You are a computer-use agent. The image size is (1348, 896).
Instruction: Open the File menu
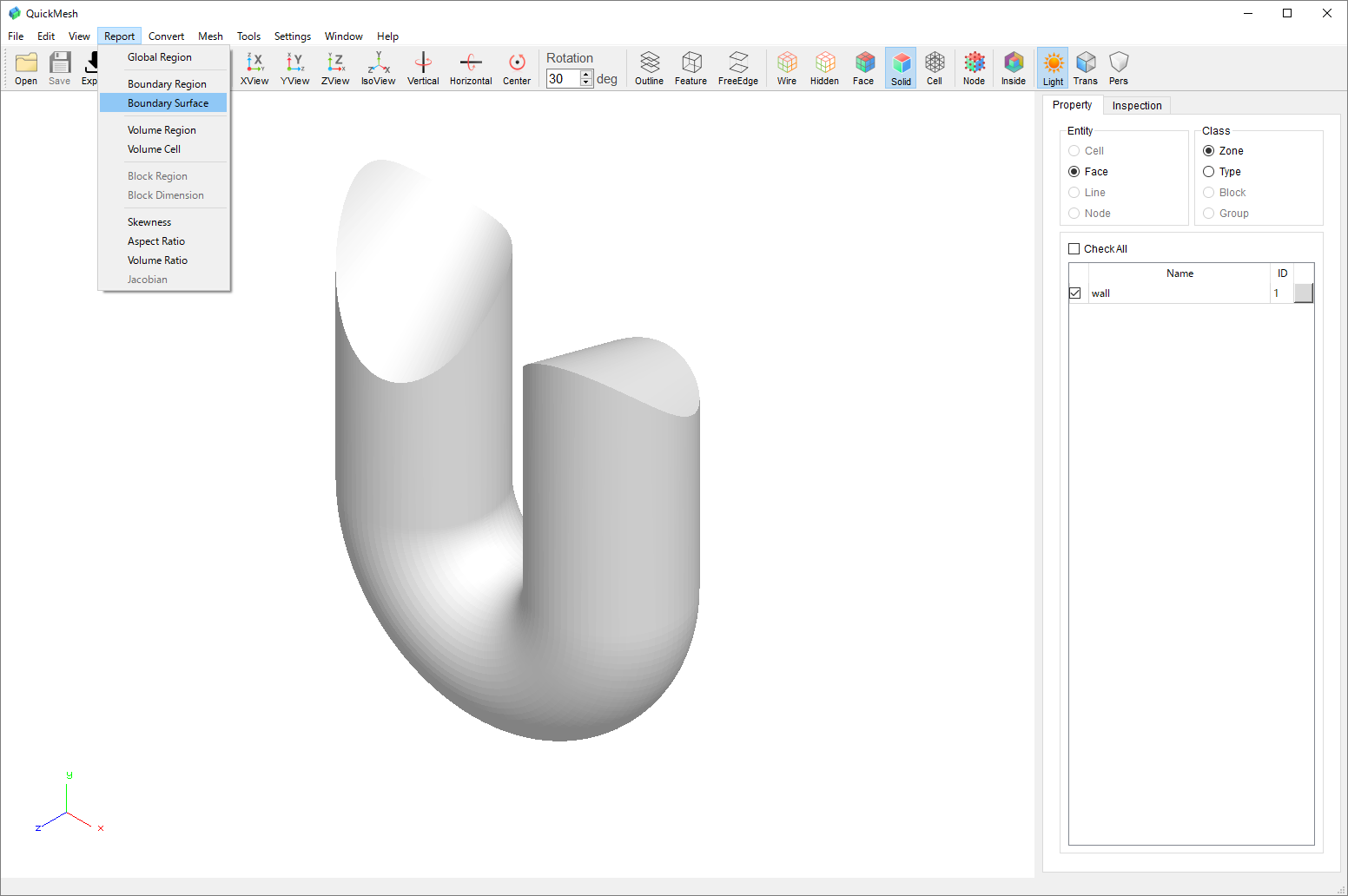(x=16, y=36)
